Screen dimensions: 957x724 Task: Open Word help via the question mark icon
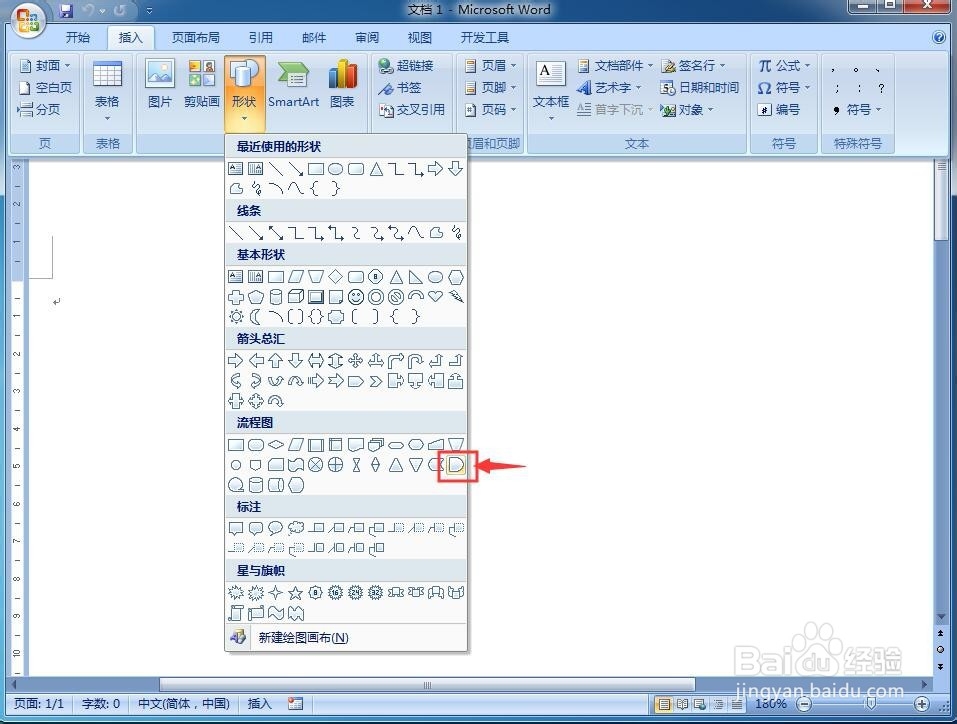[x=939, y=38]
